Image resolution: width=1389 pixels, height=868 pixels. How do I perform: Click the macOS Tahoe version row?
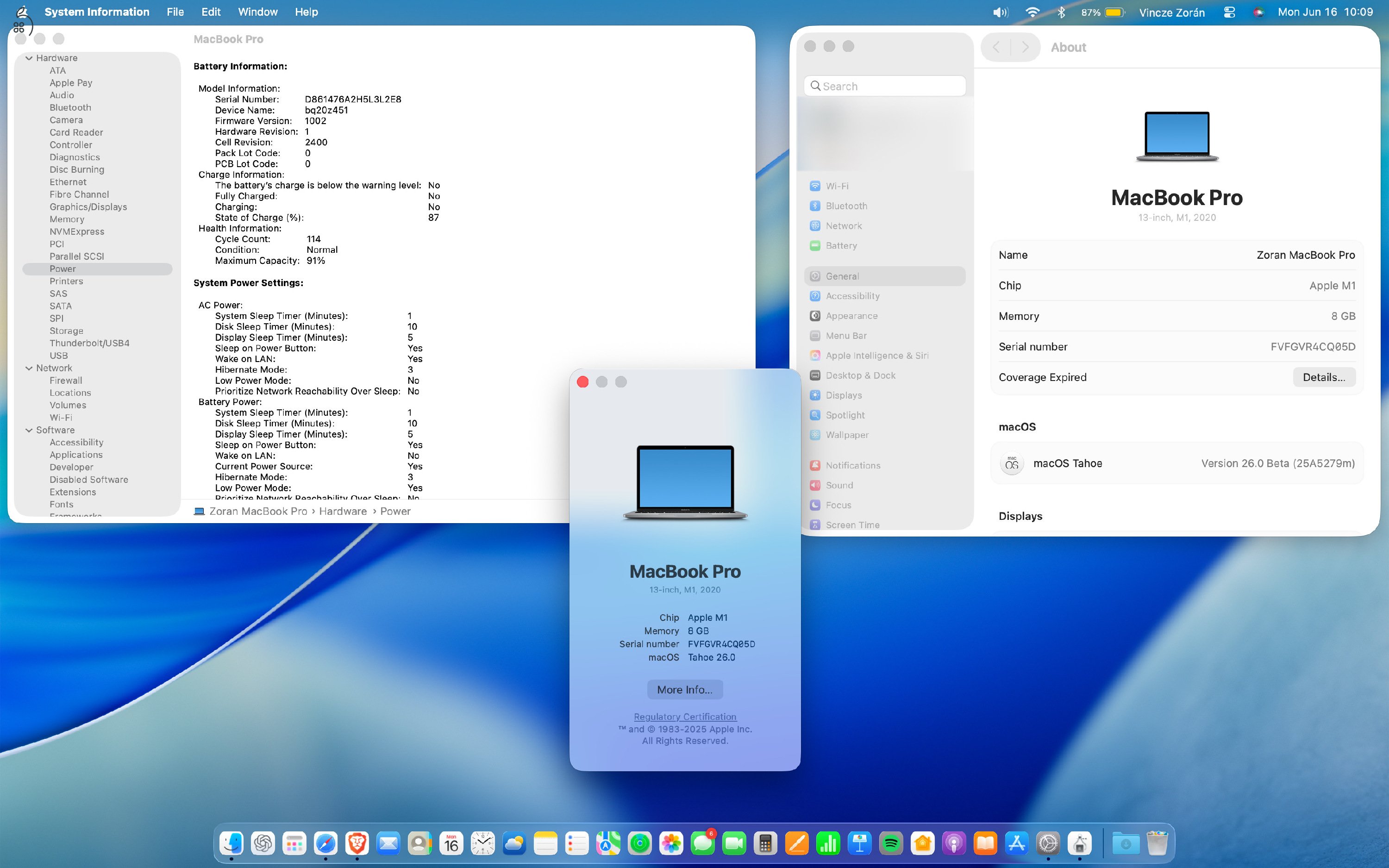pos(1176,463)
